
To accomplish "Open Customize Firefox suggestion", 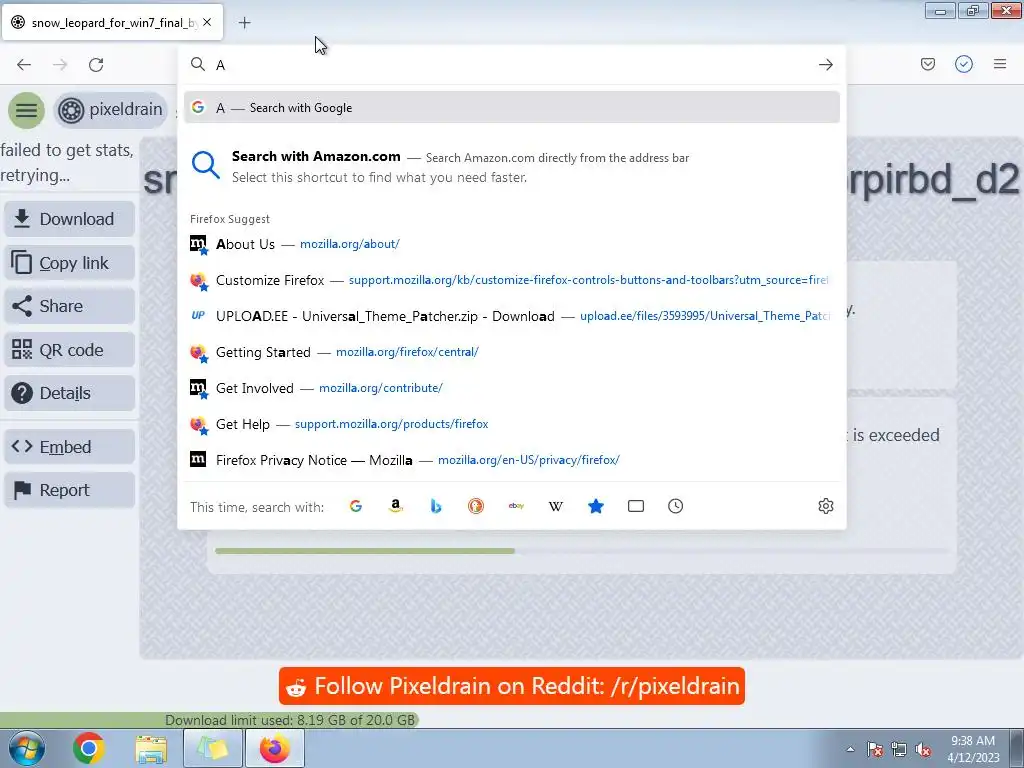I will point(512,280).
